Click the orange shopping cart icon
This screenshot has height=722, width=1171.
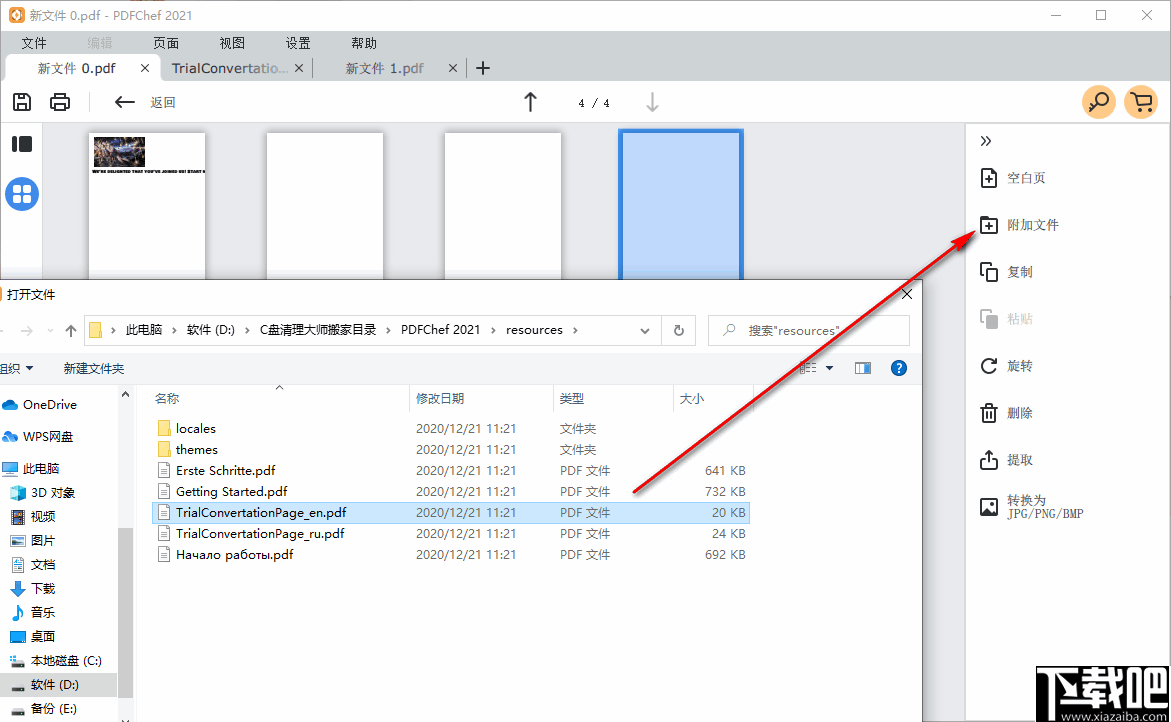click(1141, 102)
